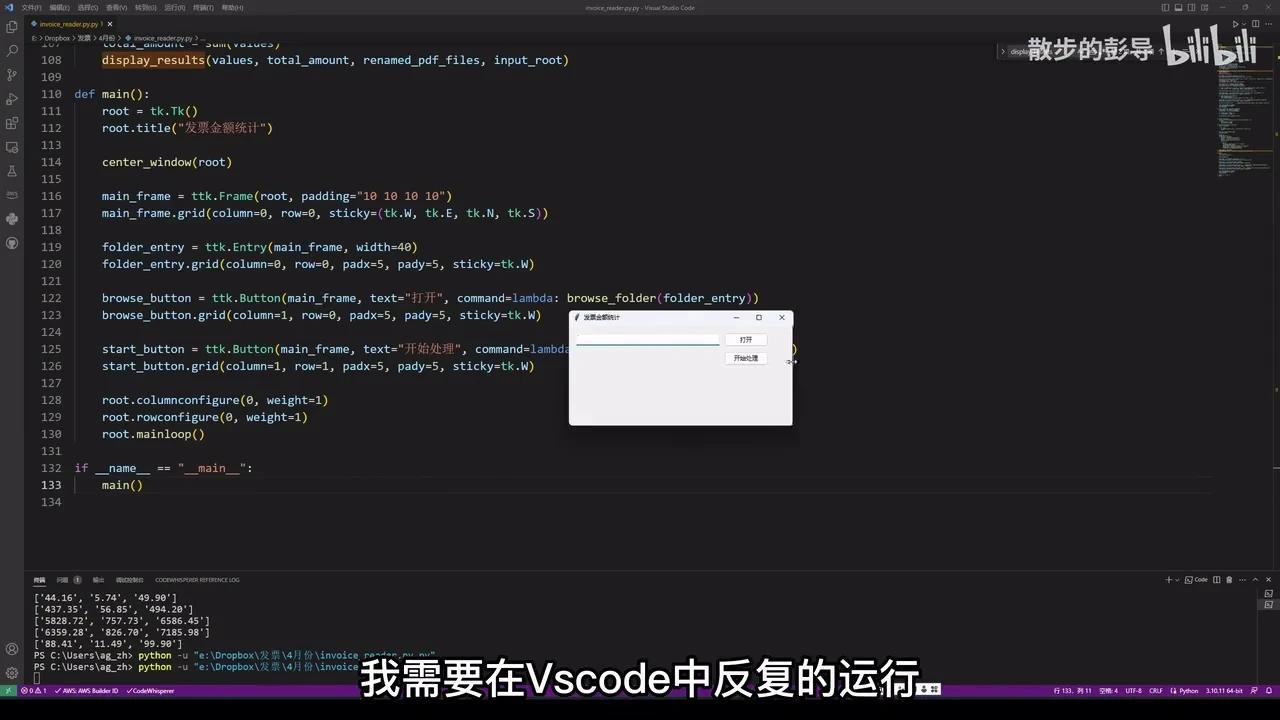Click the notification bell in the status bar
Viewport: 1280px width, 720px height.
1267,690
